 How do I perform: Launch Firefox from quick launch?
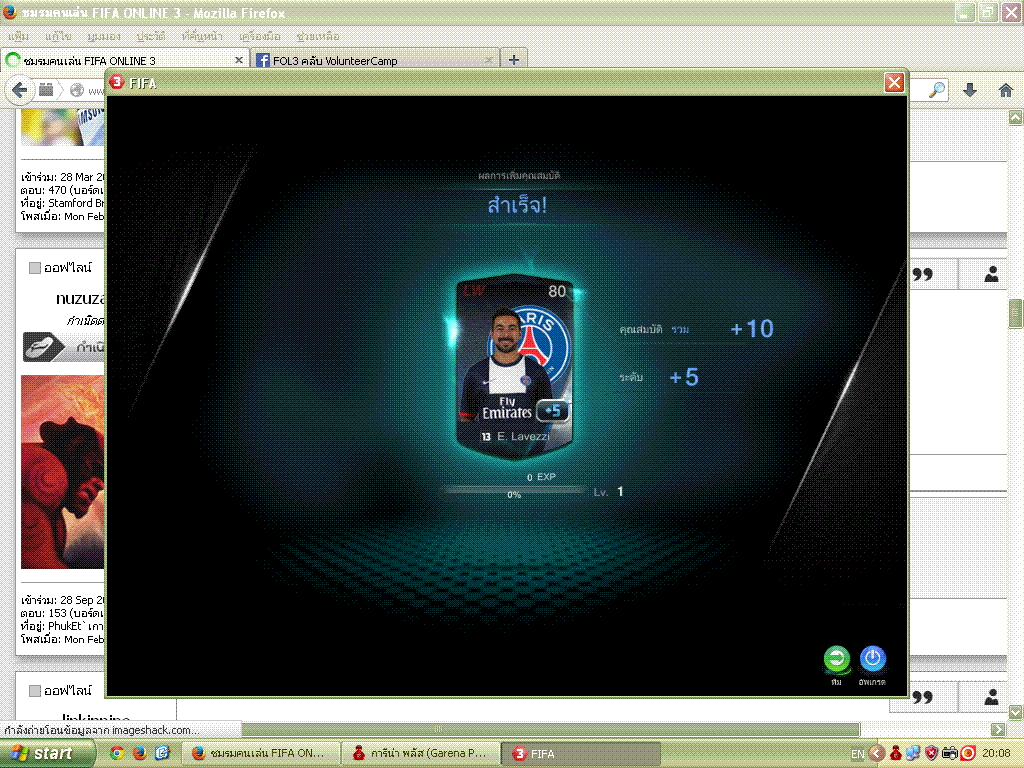coord(139,753)
